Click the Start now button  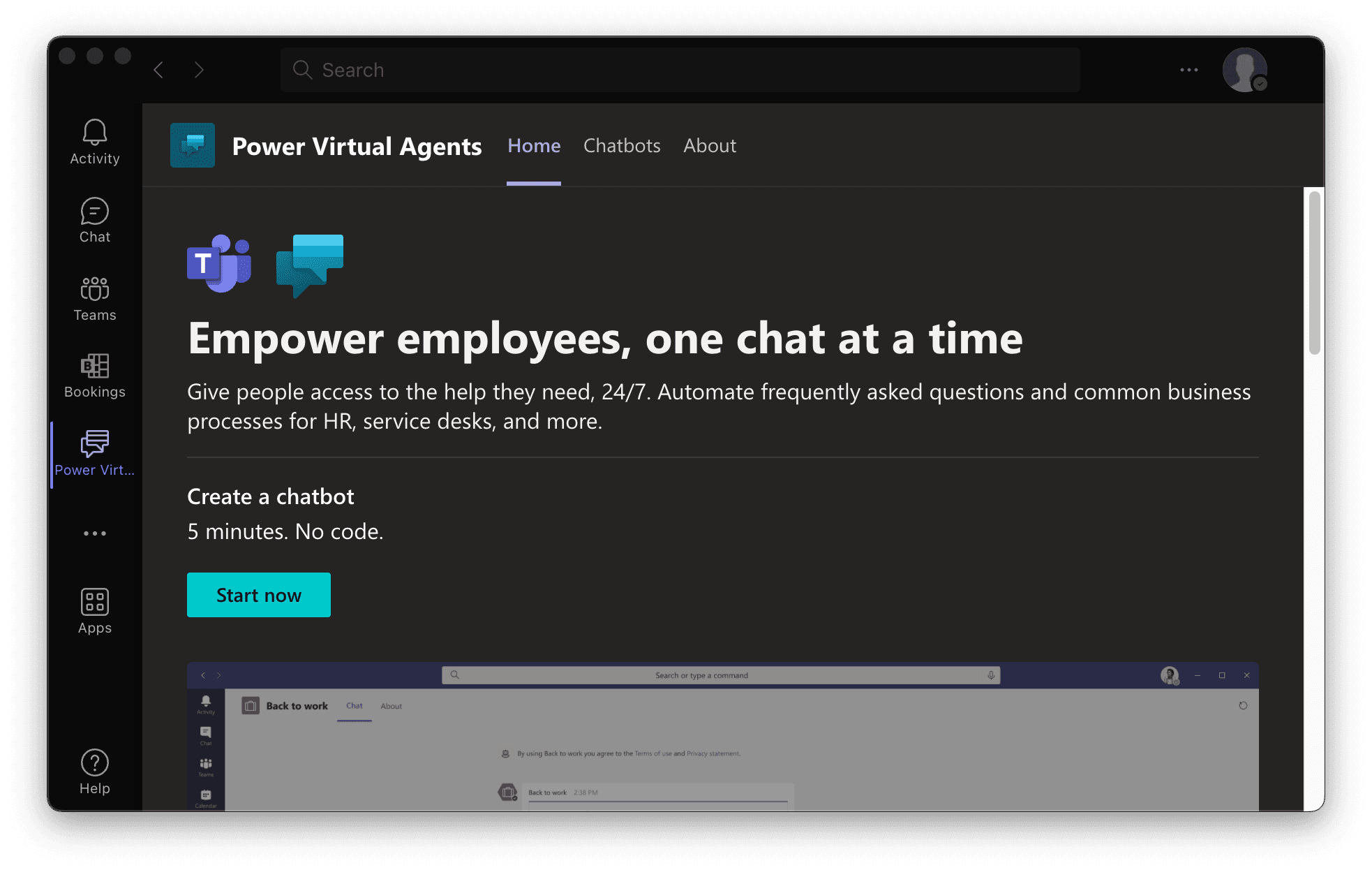259,595
